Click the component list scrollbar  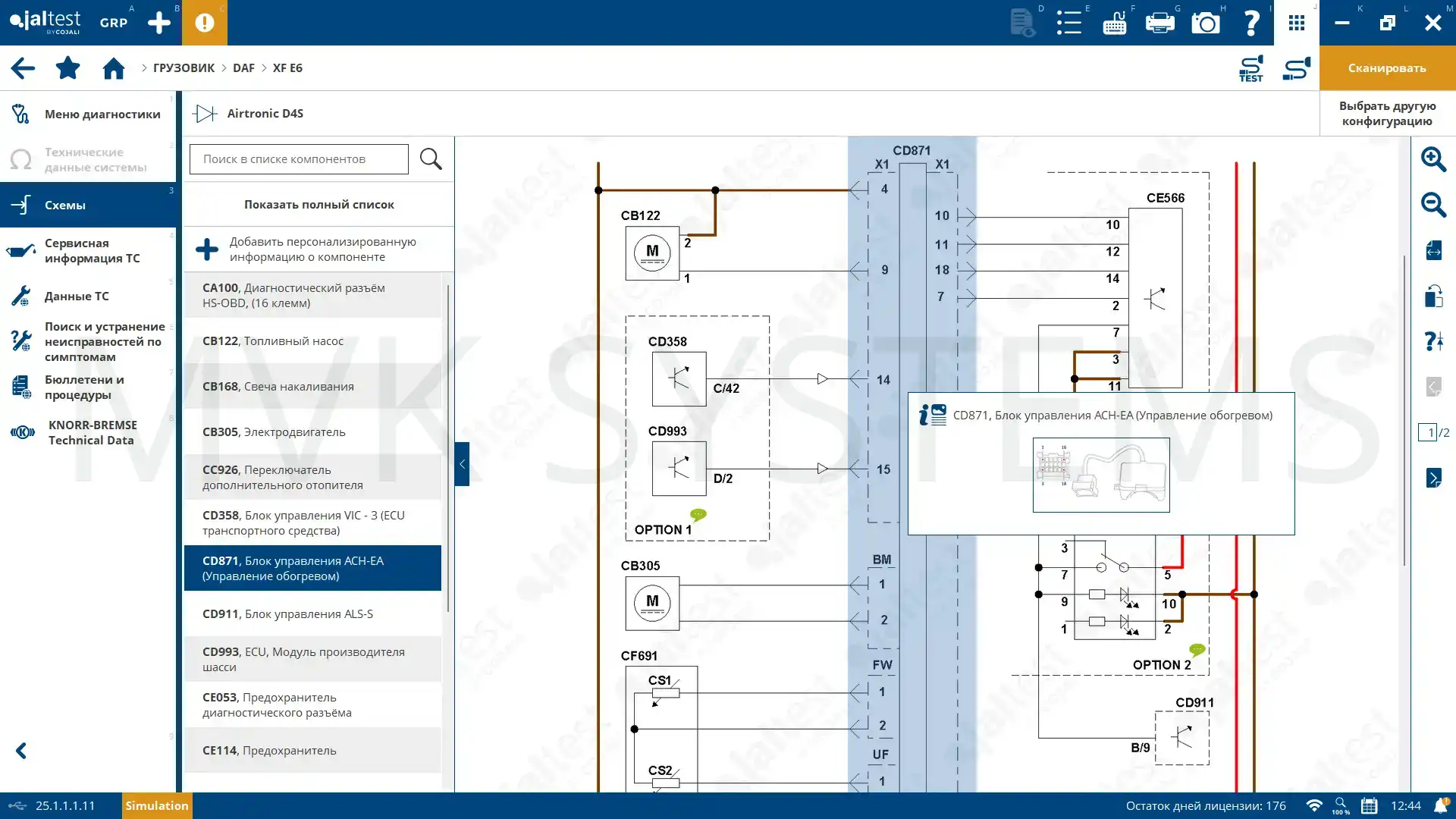[x=448, y=447]
